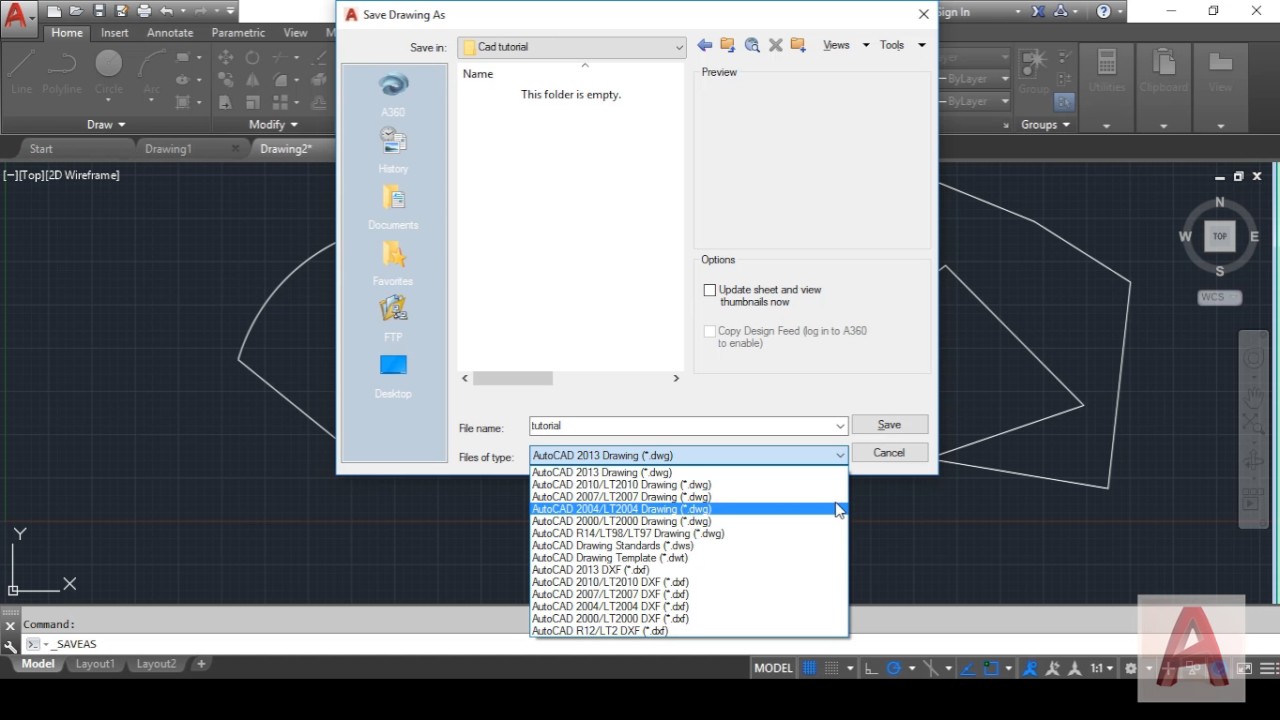Click the Save button in dialog
Viewport: 1280px width, 720px height.
pos(889,425)
